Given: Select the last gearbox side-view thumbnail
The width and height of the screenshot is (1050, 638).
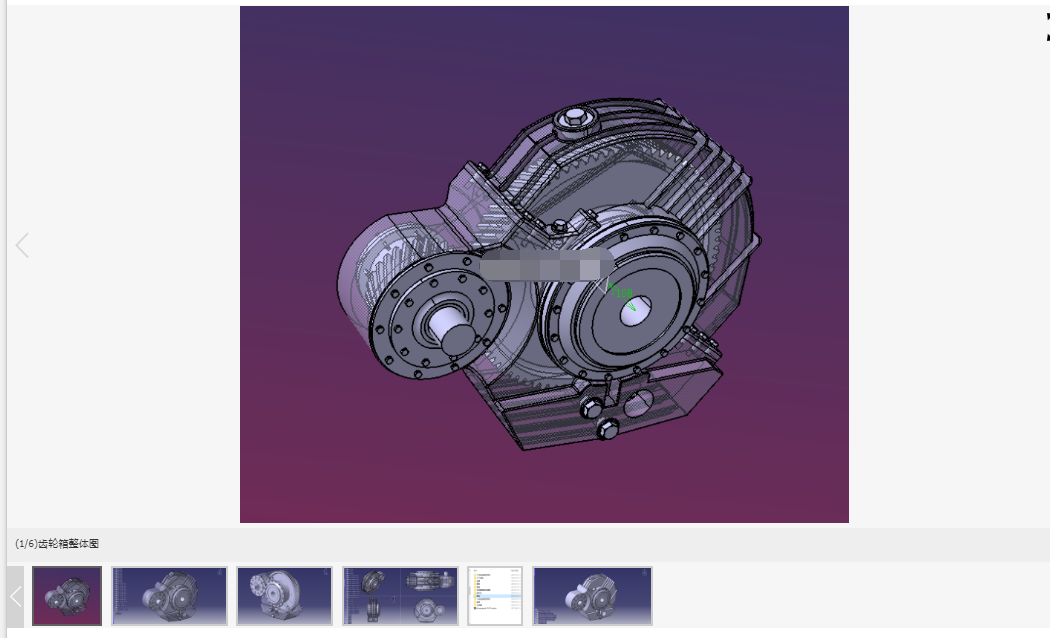Looking at the screenshot, I should [x=593, y=595].
